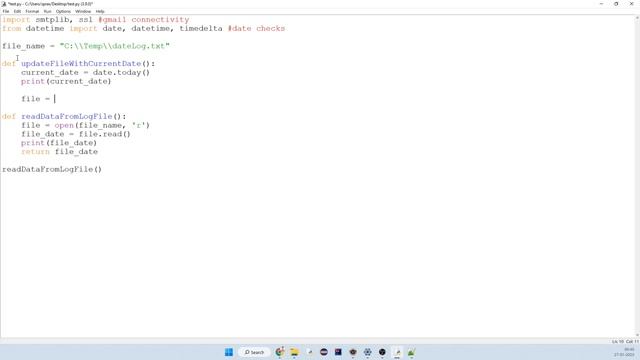640x360 pixels.
Task: Click the up arrow of the vertical scrollbar
Action: click(x=637, y=18)
